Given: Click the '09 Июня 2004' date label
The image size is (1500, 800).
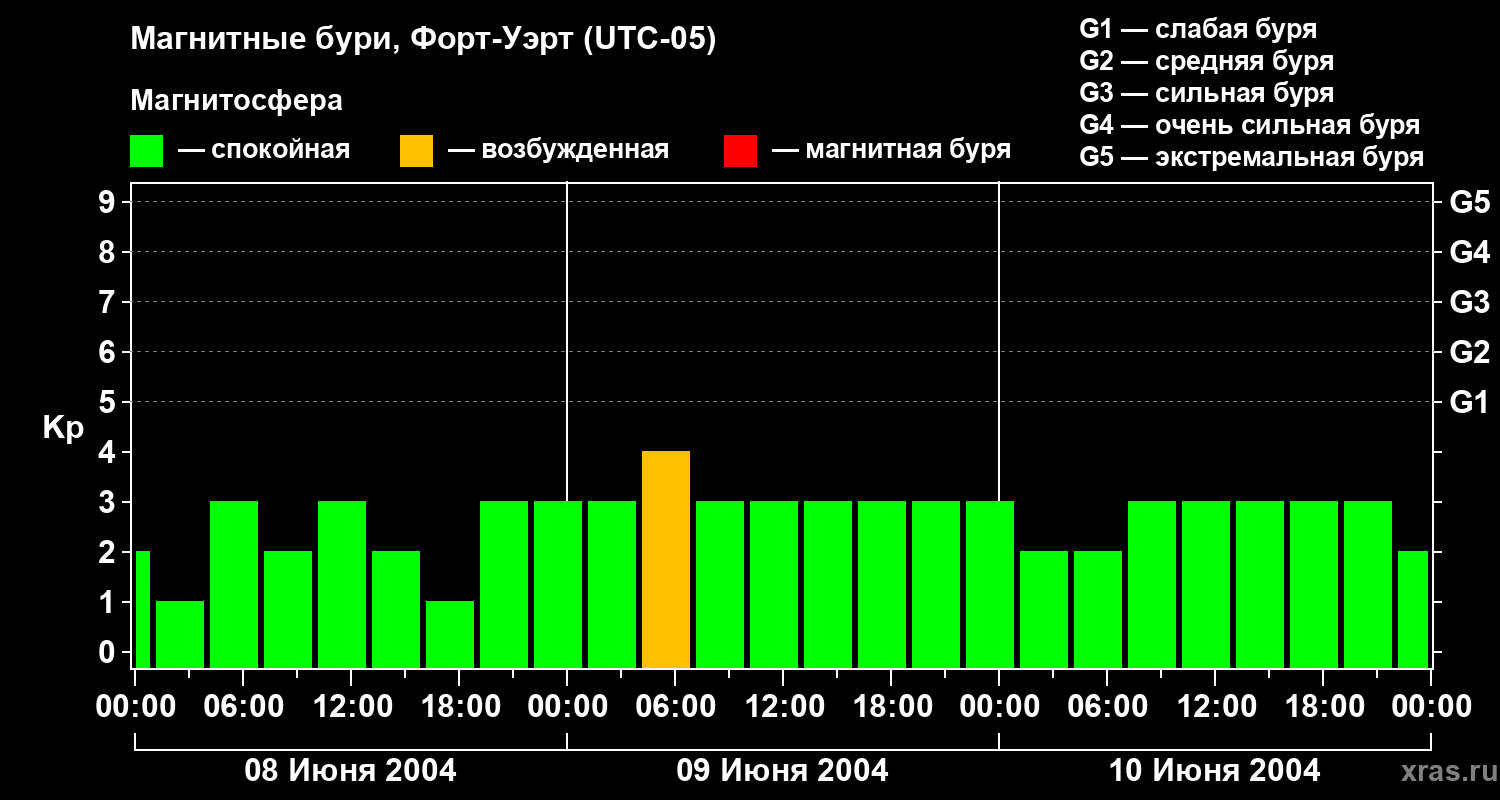Looking at the screenshot, I should point(782,770).
